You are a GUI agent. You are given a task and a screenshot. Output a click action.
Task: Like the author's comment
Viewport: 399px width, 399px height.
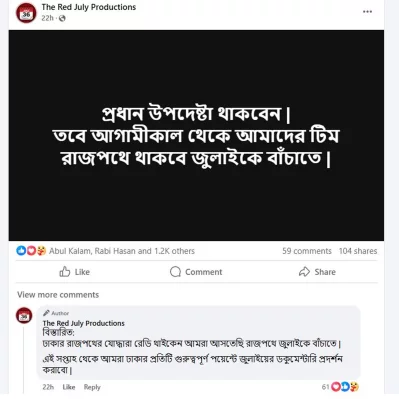point(69,387)
